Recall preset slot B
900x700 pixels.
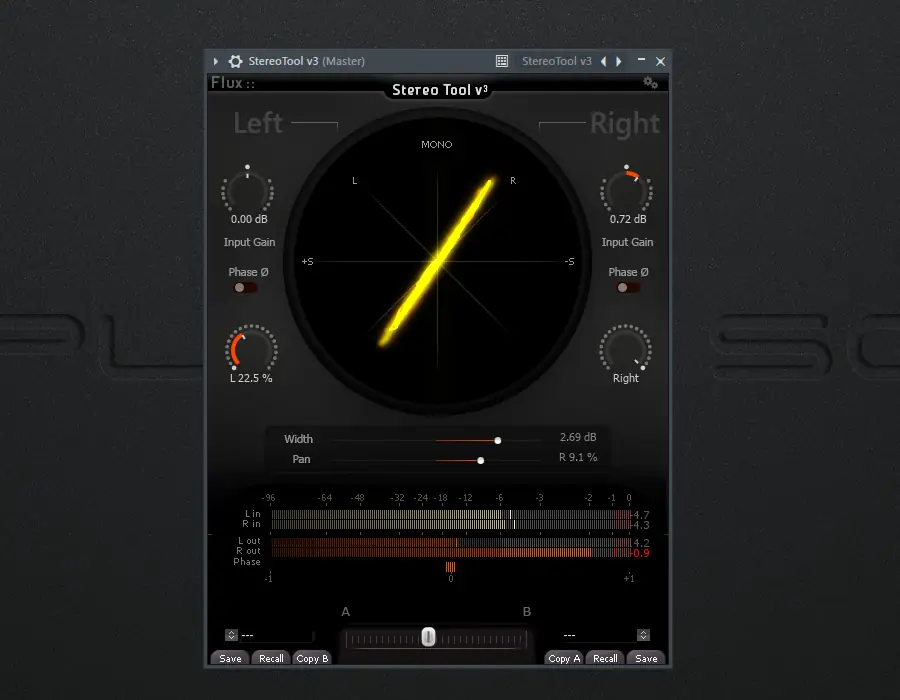point(605,658)
